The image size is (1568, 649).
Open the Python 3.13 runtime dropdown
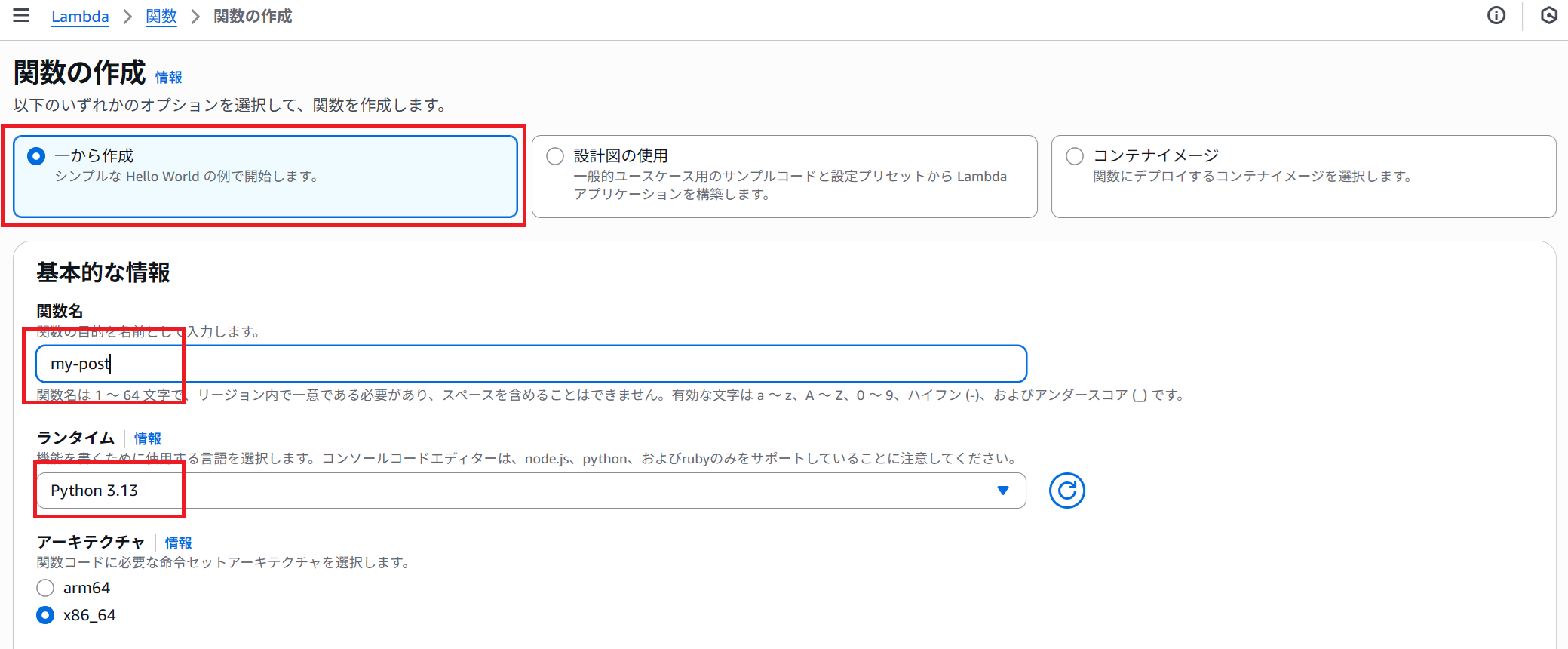click(x=531, y=491)
